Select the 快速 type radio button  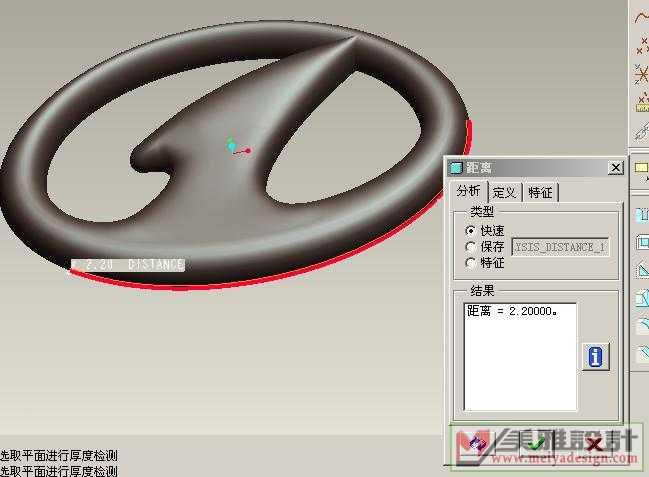[x=470, y=230]
